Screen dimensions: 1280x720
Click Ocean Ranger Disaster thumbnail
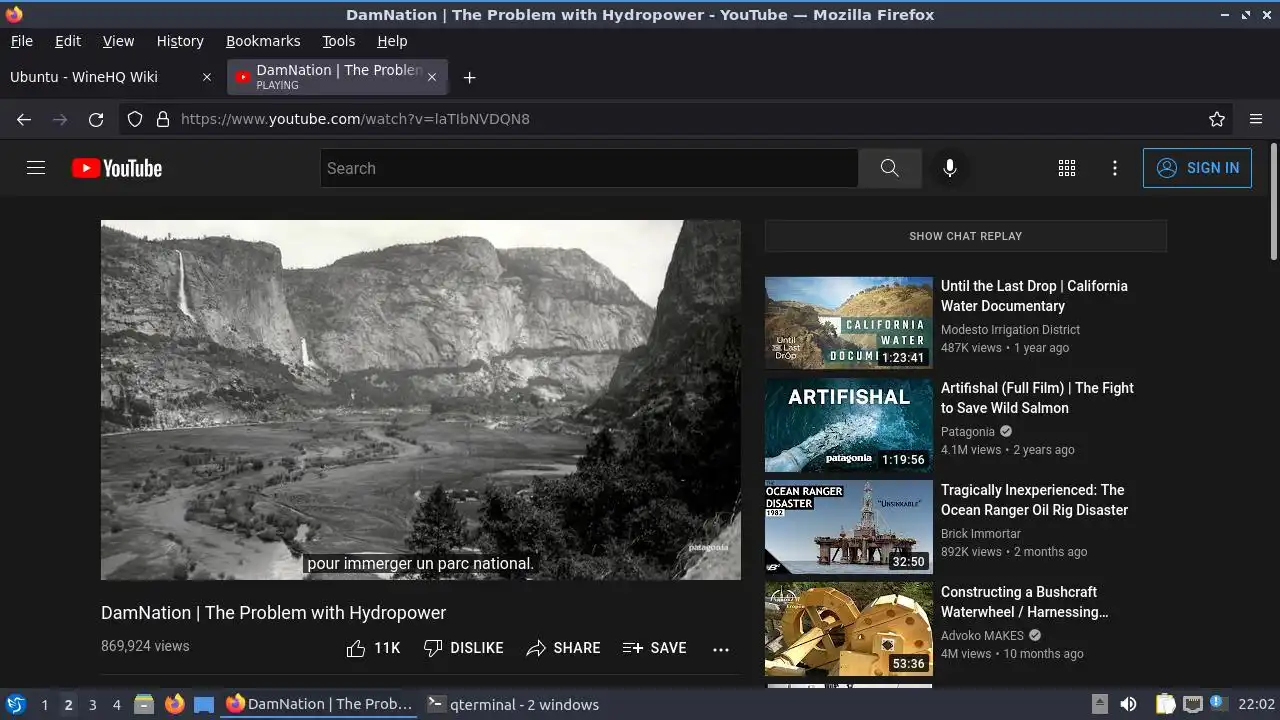[x=849, y=528]
